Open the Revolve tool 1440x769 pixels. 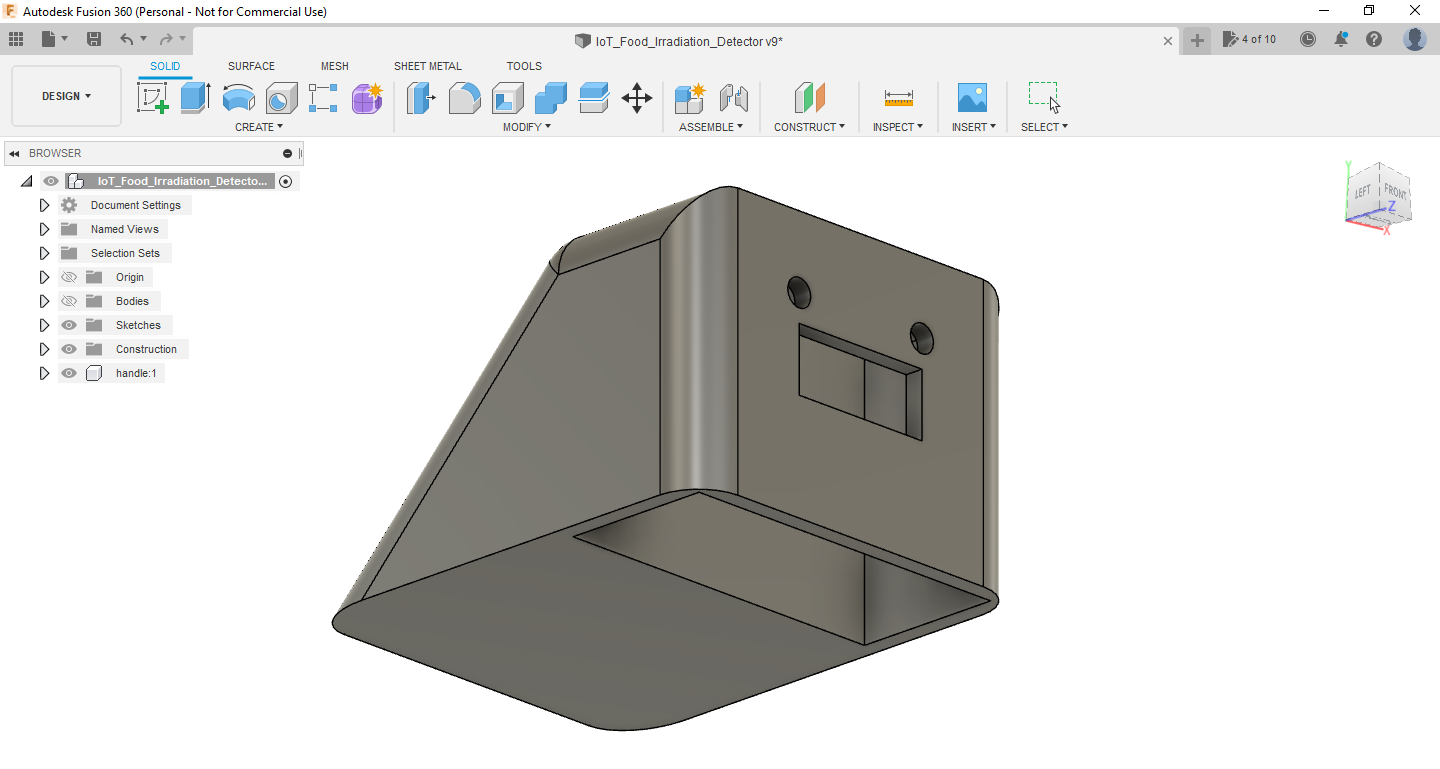pyautogui.click(x=238, y=97)
